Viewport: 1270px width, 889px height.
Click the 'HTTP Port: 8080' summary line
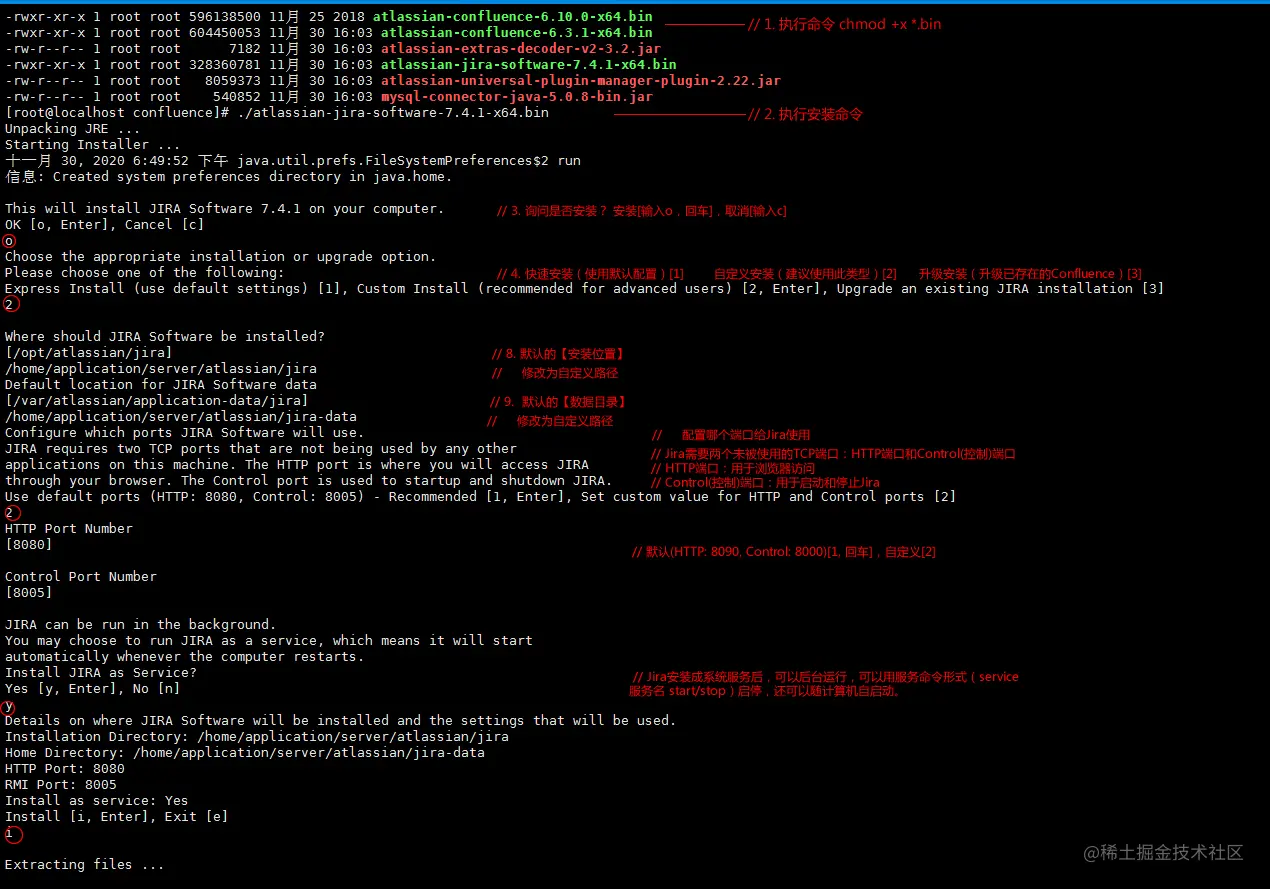[x=64, y=769]
